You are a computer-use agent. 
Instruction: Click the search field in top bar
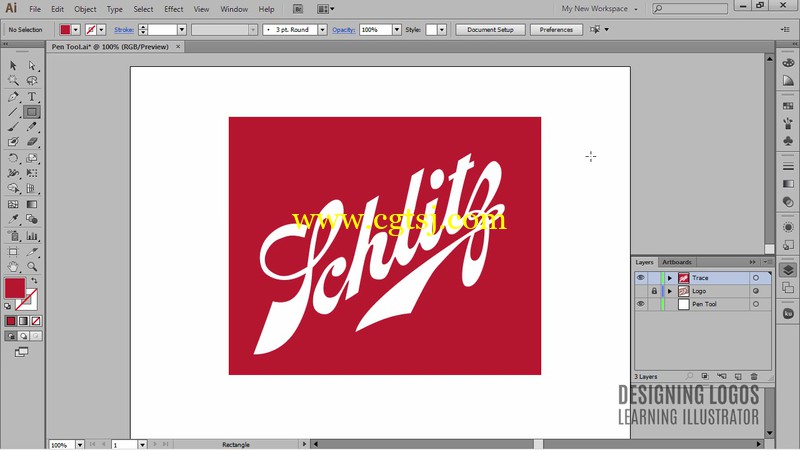[690, 8]
